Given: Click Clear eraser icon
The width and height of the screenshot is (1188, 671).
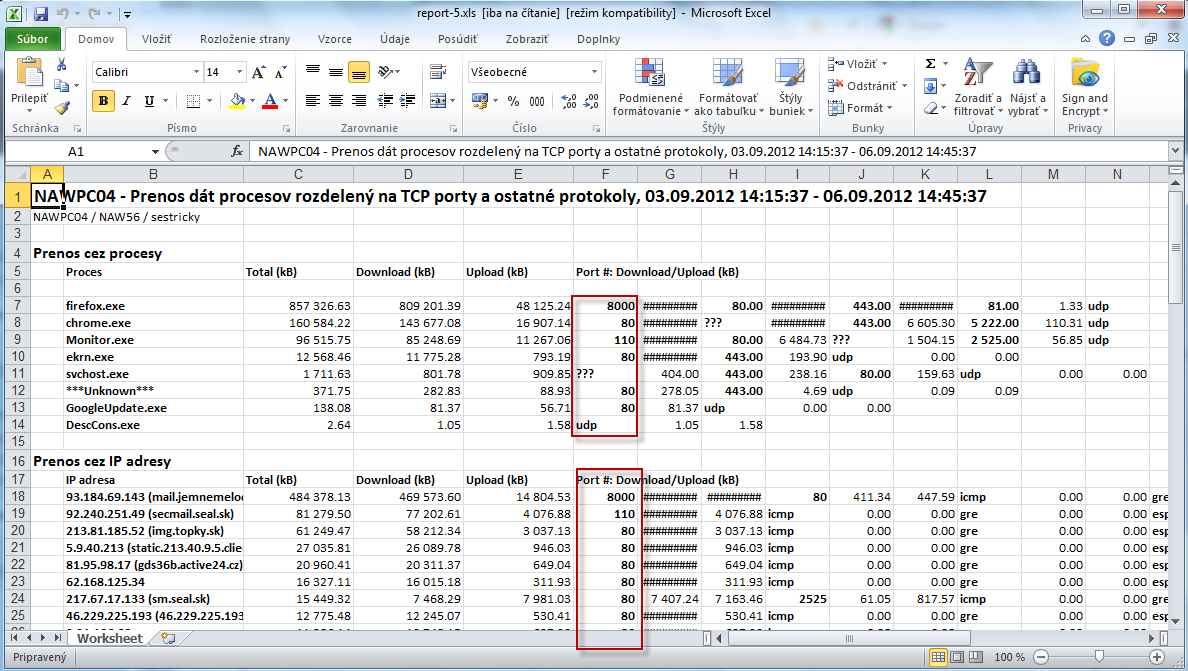Looking at the screenshot, I should coord(931,108).
